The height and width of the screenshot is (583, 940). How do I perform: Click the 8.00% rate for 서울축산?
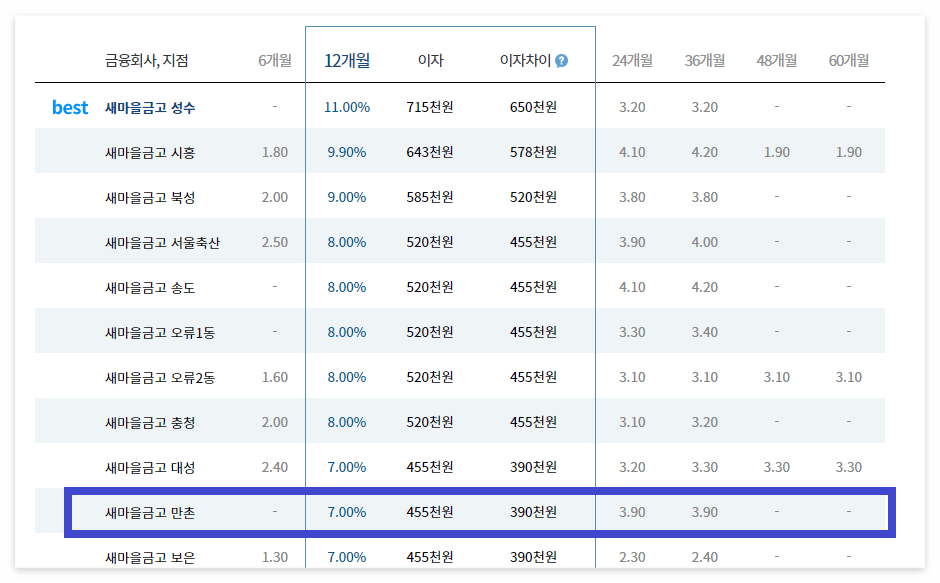(x=347, y=242)
